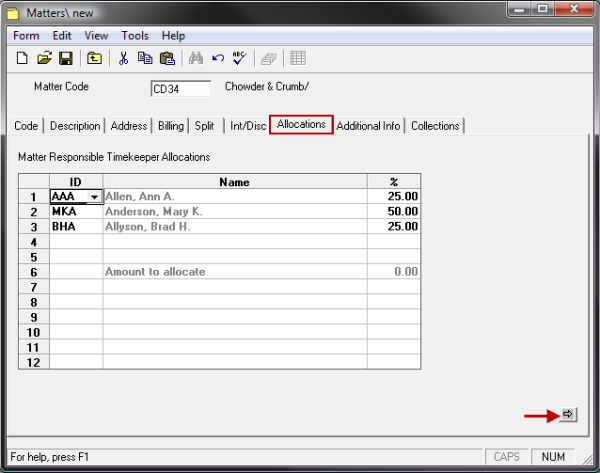Click the Matter Code input field
The height and width of the screenshot is (473, 600).
181,89
